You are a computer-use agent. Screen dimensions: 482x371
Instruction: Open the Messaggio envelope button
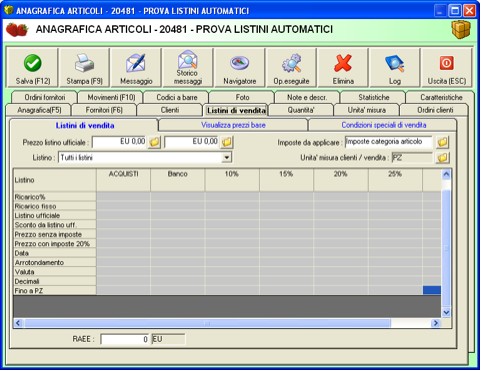point(136,68)
